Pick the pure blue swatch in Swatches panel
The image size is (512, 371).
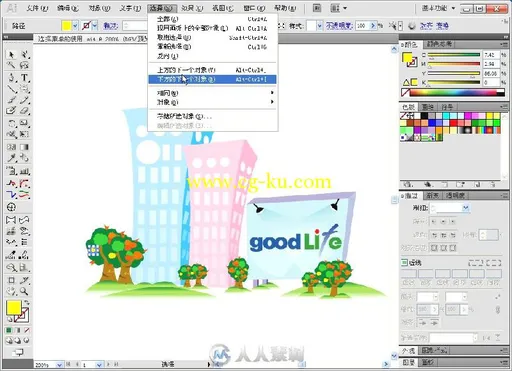432,123
